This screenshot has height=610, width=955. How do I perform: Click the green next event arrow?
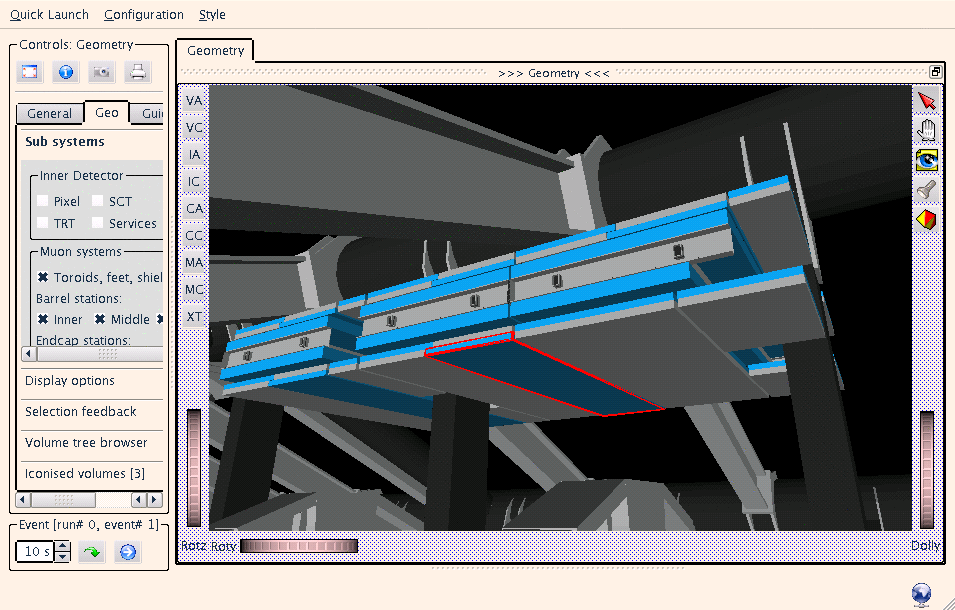pos(92,551)
